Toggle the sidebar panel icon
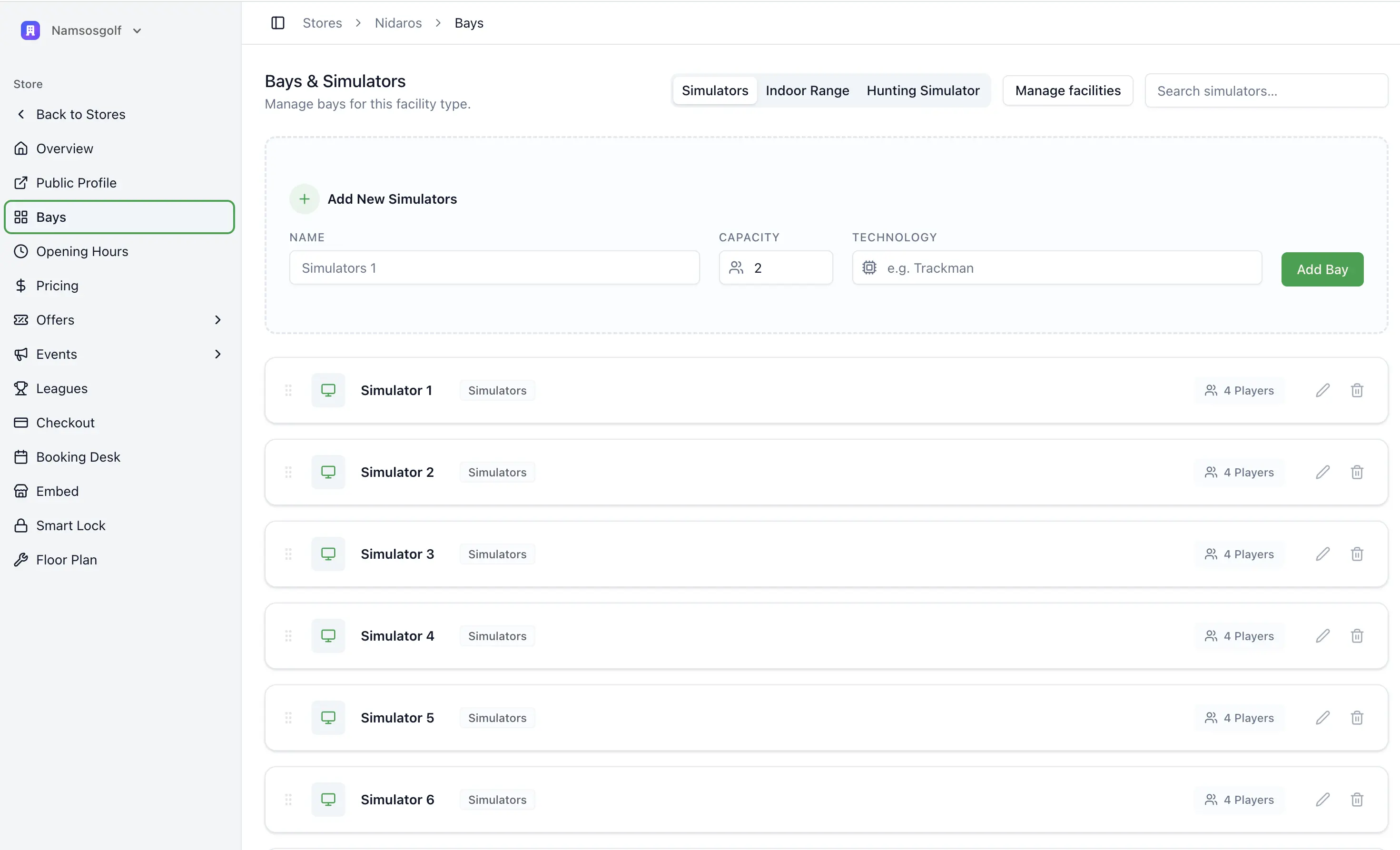Image resolution: width=1400 pixels, height=850 pixels. [277, 23]
